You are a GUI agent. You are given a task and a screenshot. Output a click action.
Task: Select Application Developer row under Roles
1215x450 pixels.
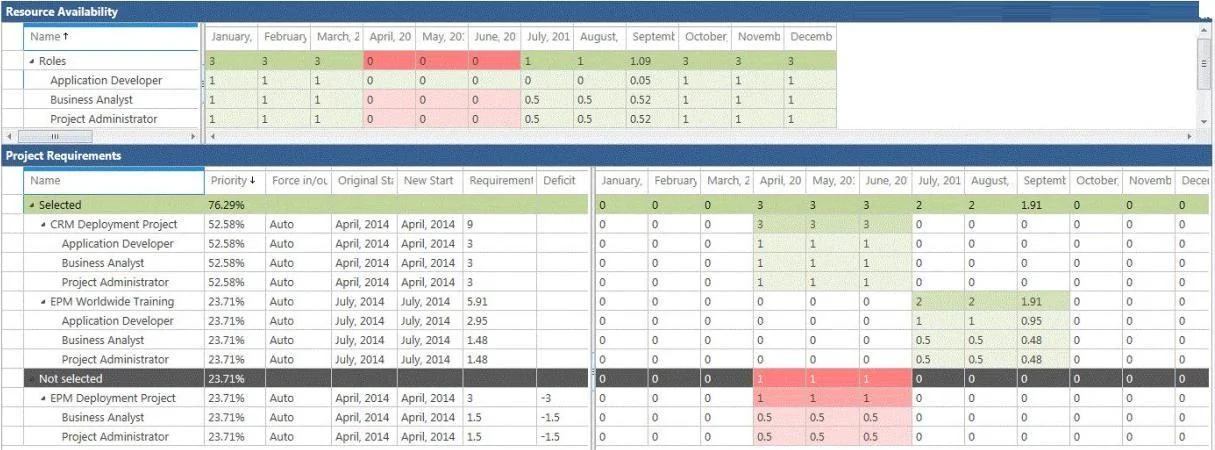(x=106, y=81)
